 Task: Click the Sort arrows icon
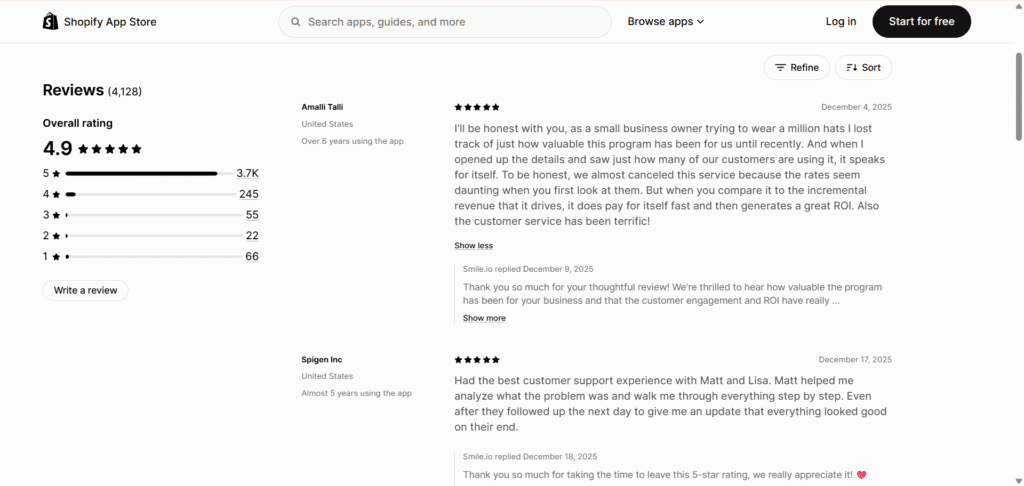click(852, 67)
